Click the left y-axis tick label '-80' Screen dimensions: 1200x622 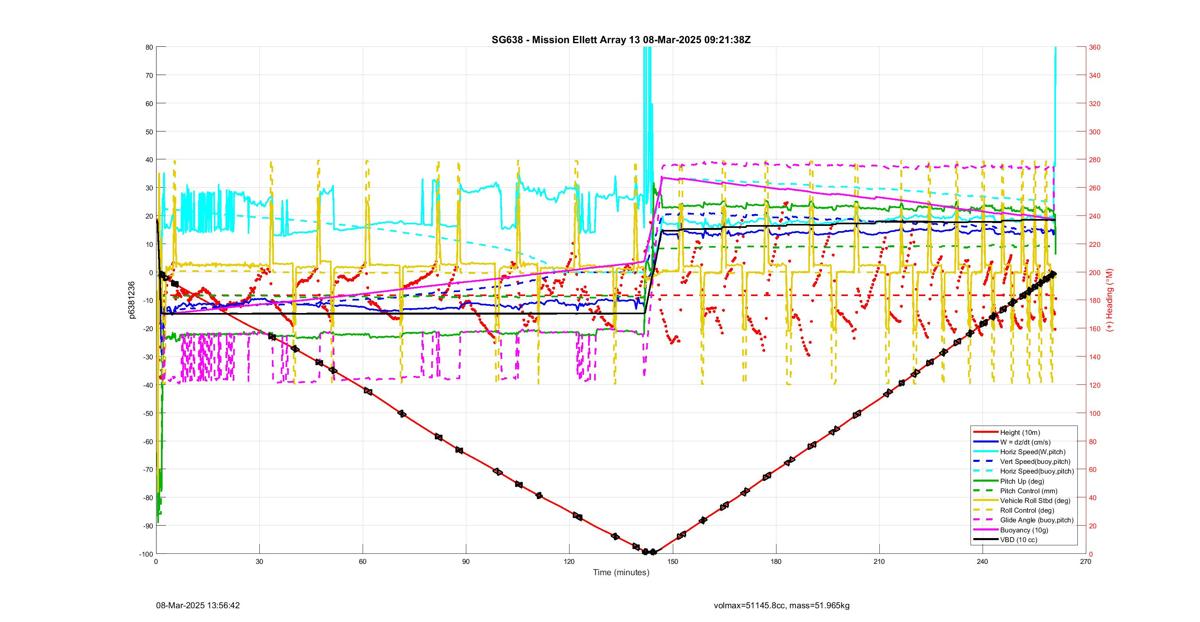coord(147,498)
